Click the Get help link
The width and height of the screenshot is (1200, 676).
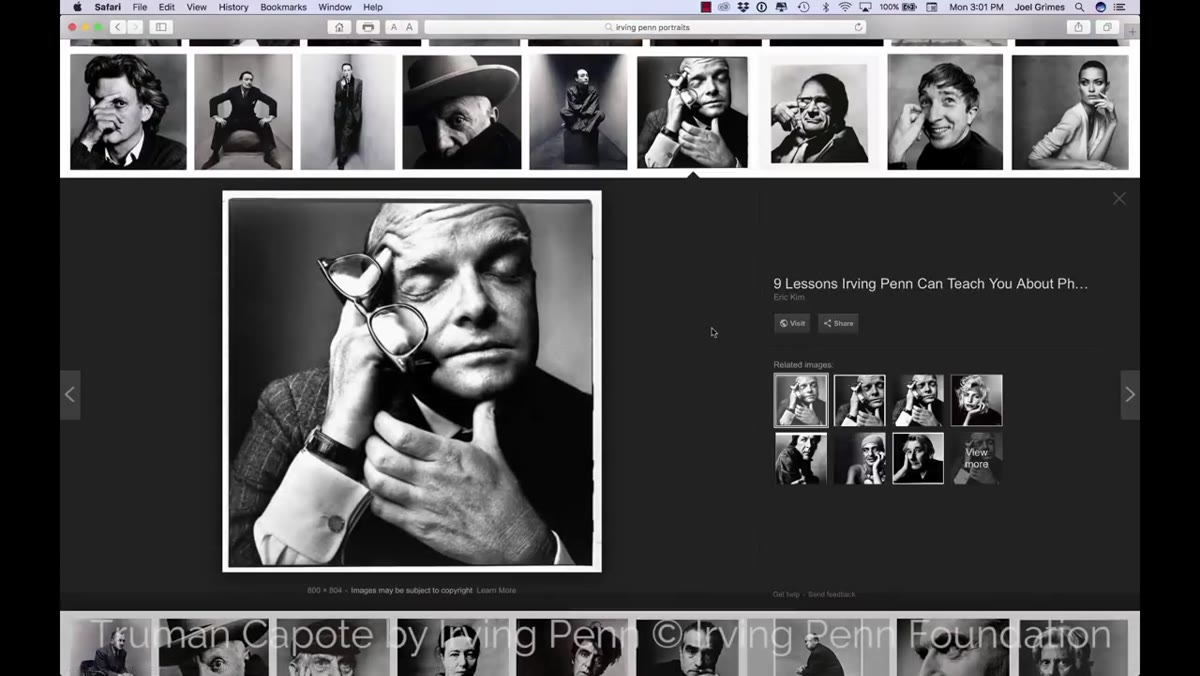pos(786,594)
